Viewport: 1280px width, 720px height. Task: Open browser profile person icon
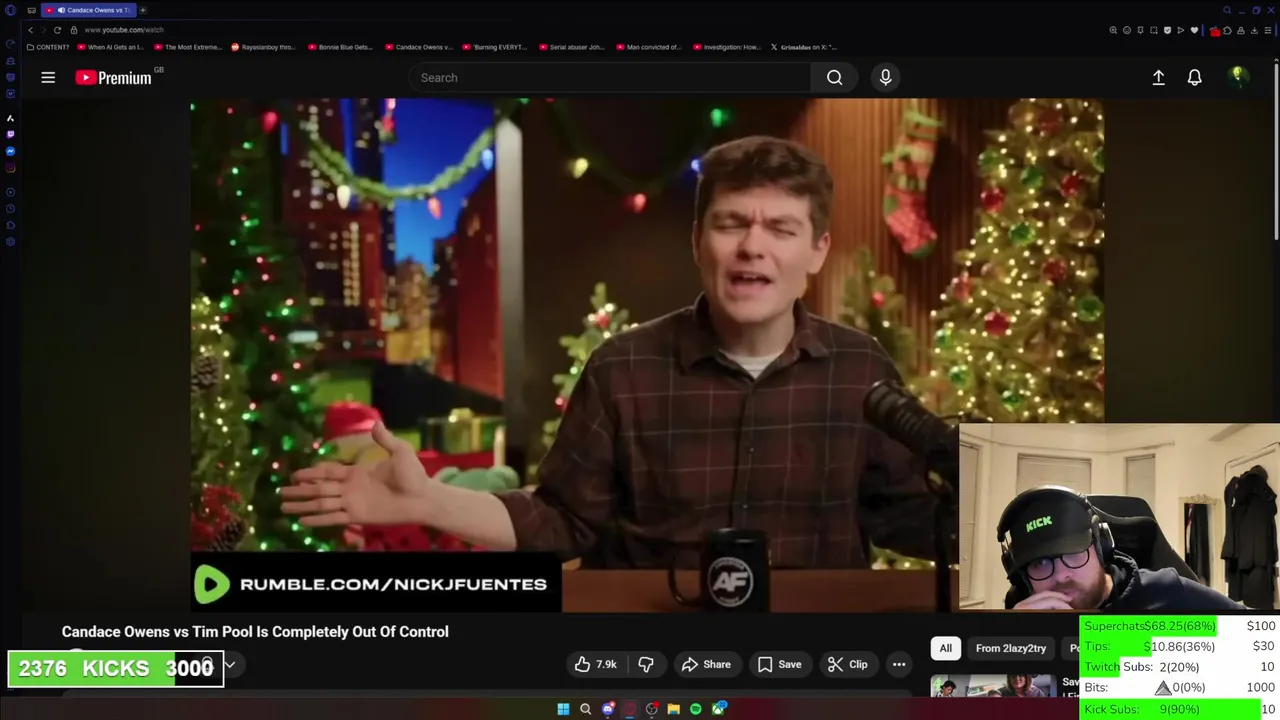click(x=1241, y=30)
